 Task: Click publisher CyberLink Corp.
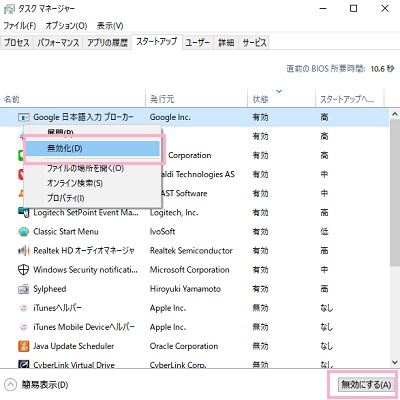(178, 365)
